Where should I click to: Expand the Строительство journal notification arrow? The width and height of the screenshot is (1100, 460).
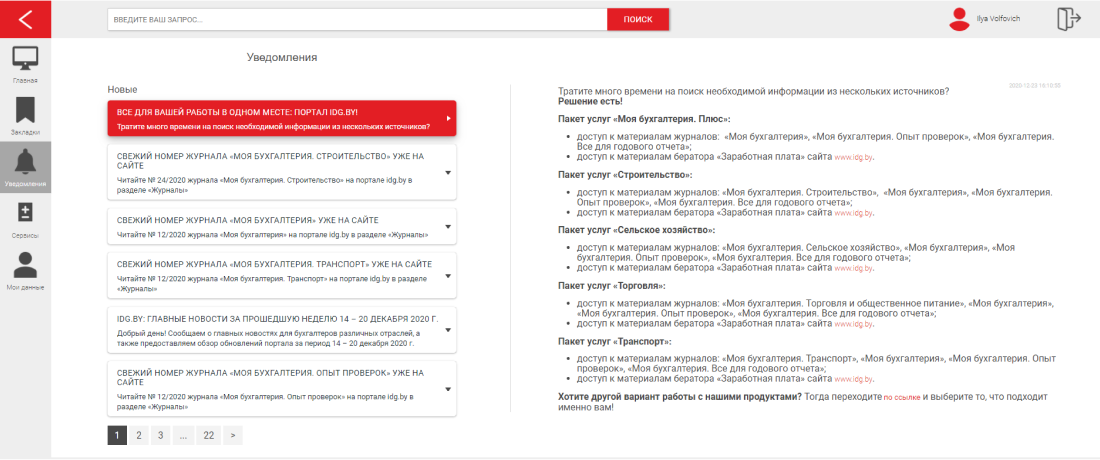point(447,171)
